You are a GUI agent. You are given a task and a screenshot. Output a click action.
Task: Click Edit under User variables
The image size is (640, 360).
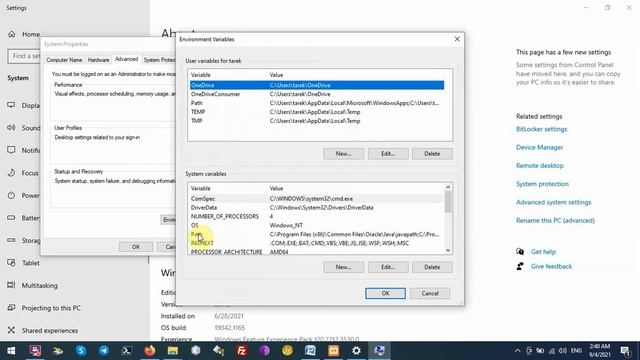pos(388,154)
